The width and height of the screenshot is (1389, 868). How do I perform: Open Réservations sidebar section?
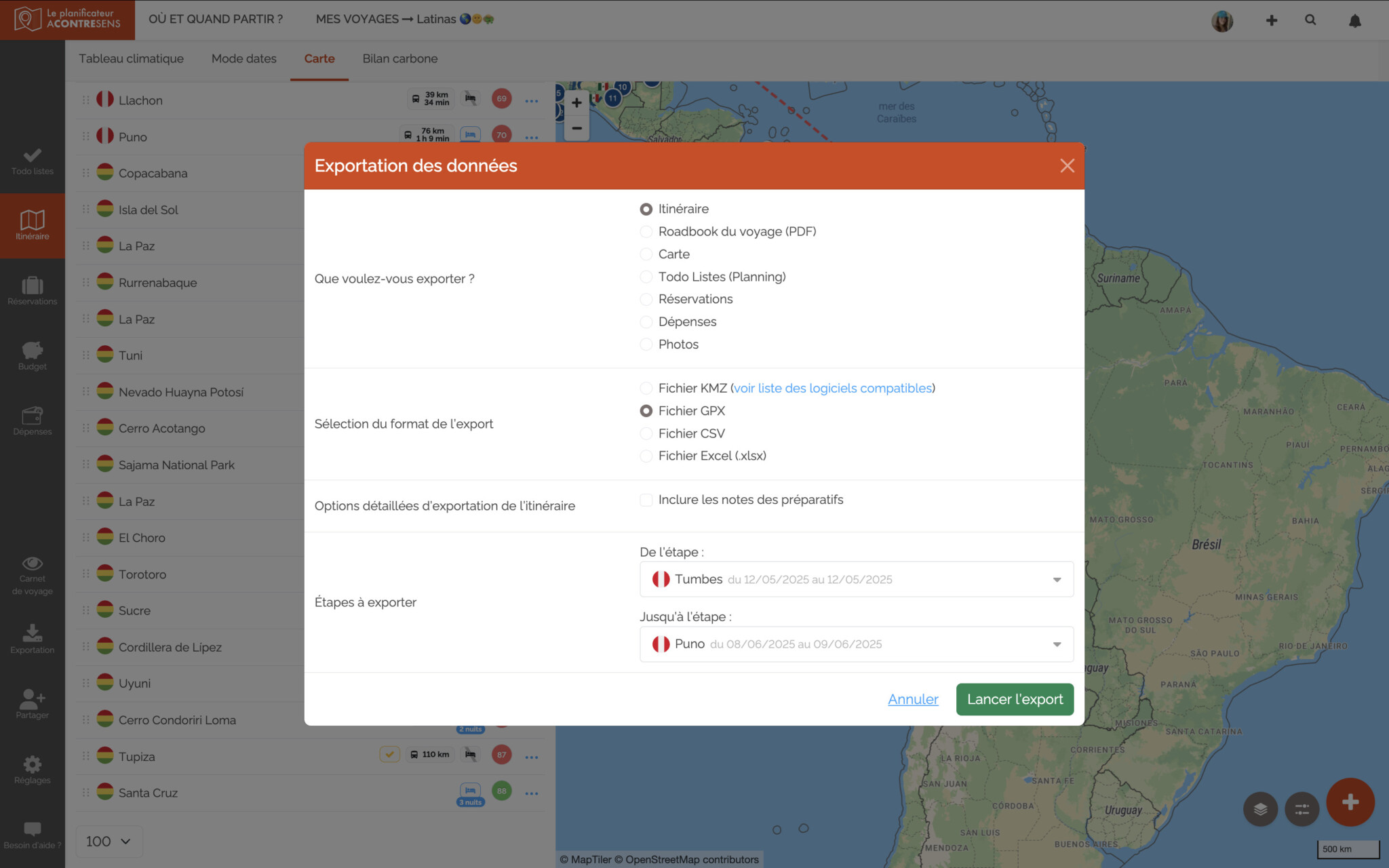pos(32,291)
